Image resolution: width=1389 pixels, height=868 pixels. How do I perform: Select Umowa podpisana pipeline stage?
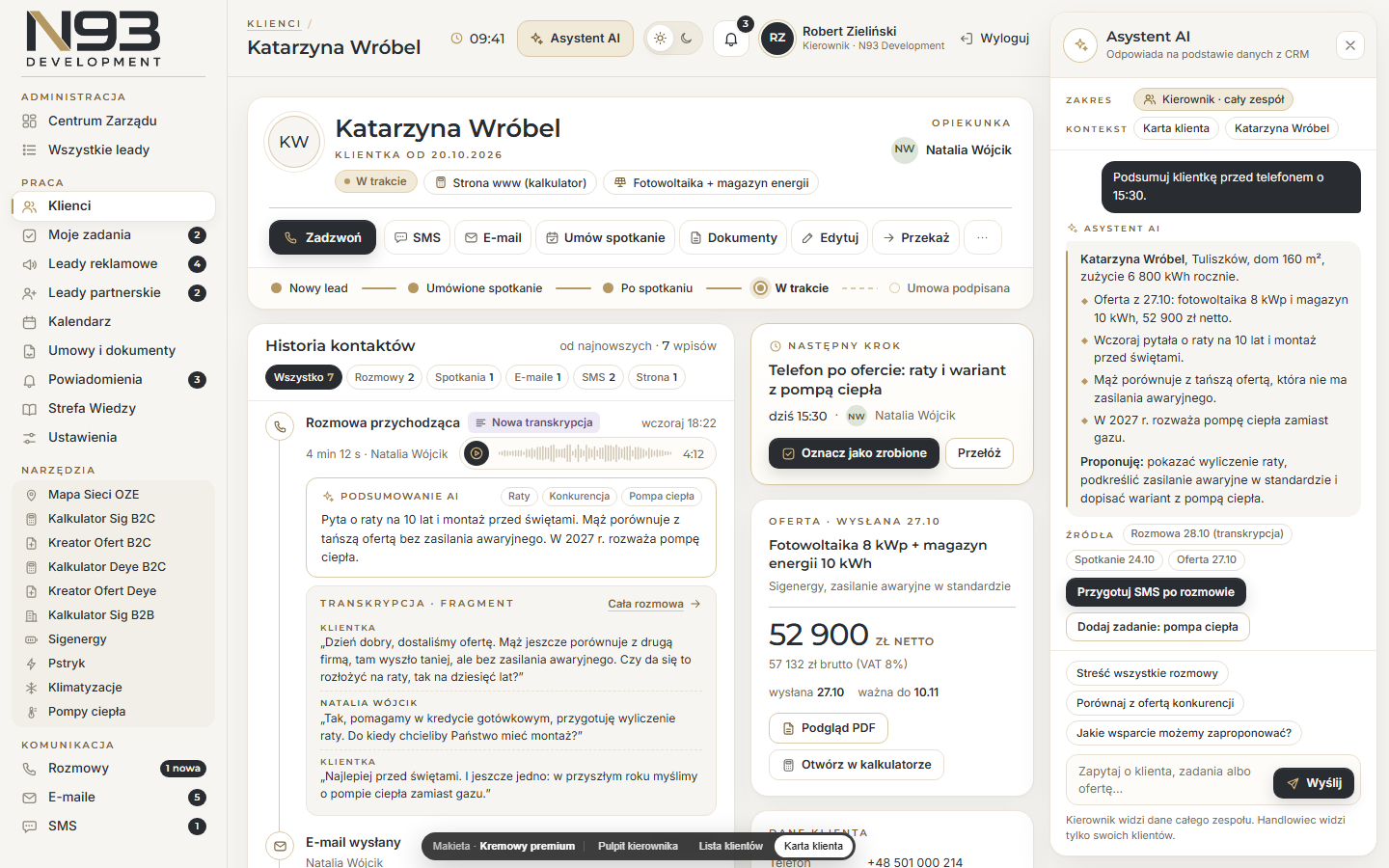click(949, 288)
